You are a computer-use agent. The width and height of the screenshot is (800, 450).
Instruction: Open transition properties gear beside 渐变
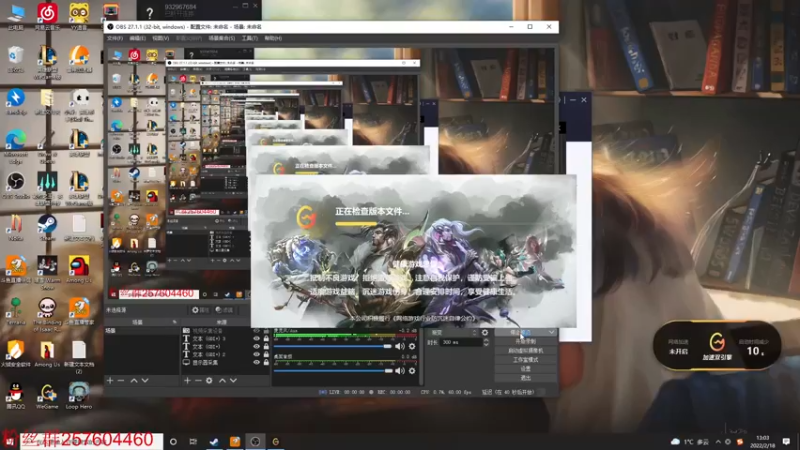click(485, 333)
